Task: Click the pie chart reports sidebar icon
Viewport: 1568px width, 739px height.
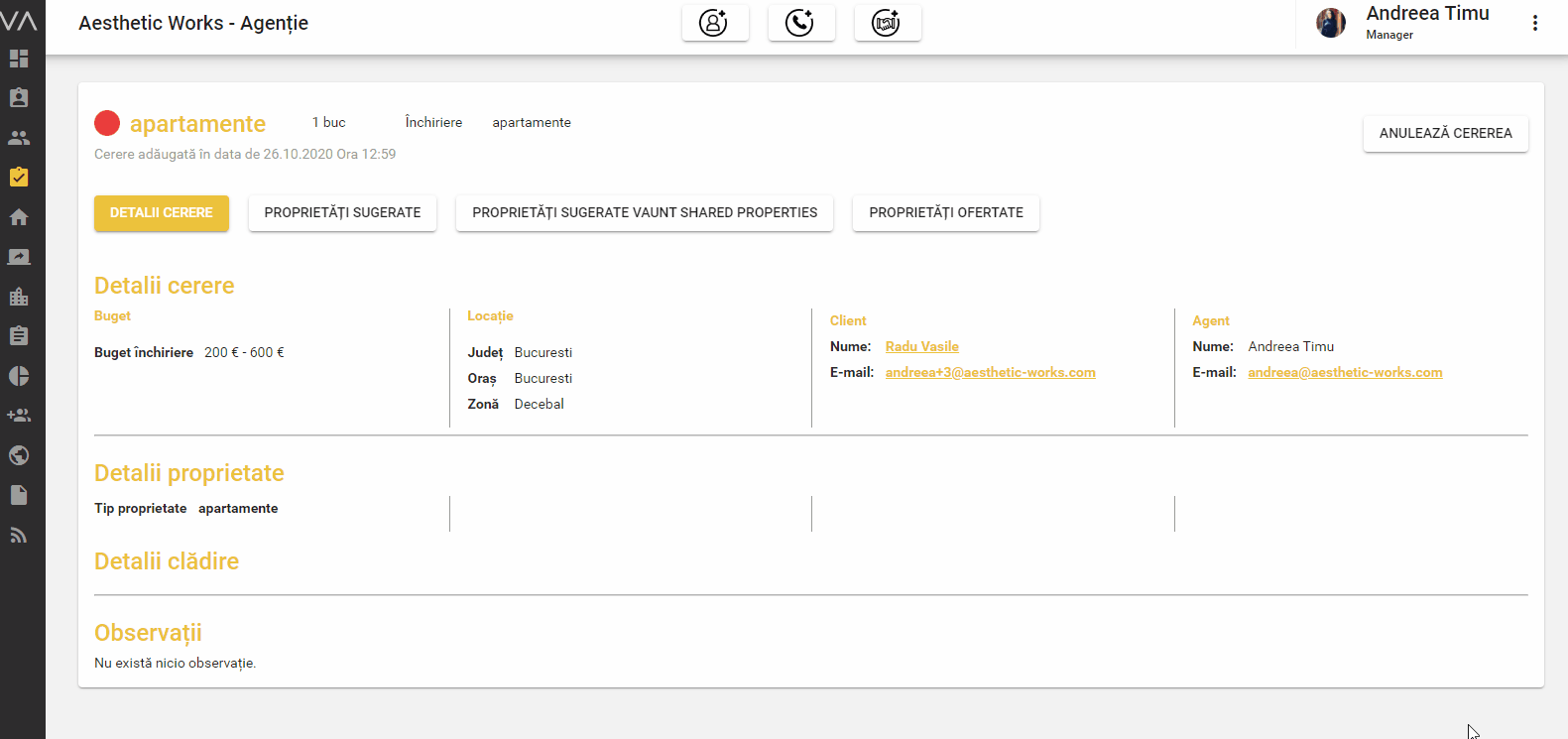Action: pyautogui.click(x=19, y=376)
